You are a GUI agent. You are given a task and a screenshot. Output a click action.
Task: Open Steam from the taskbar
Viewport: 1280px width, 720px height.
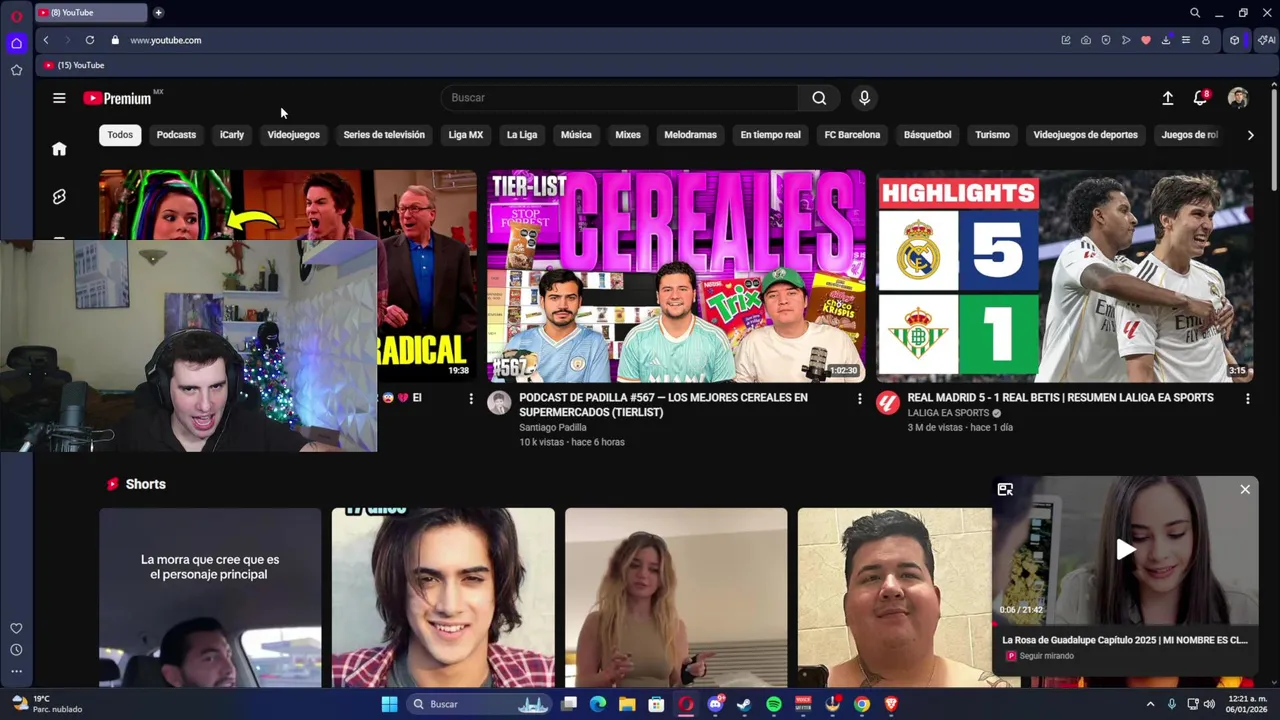(x=744, y=705)
